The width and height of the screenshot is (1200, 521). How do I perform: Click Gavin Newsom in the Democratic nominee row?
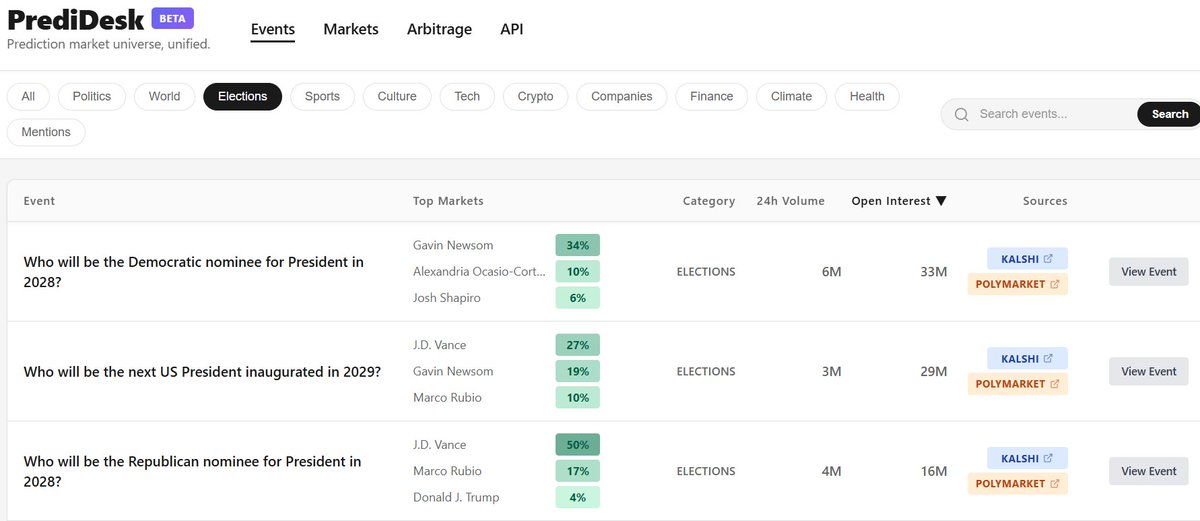[453, 245]
